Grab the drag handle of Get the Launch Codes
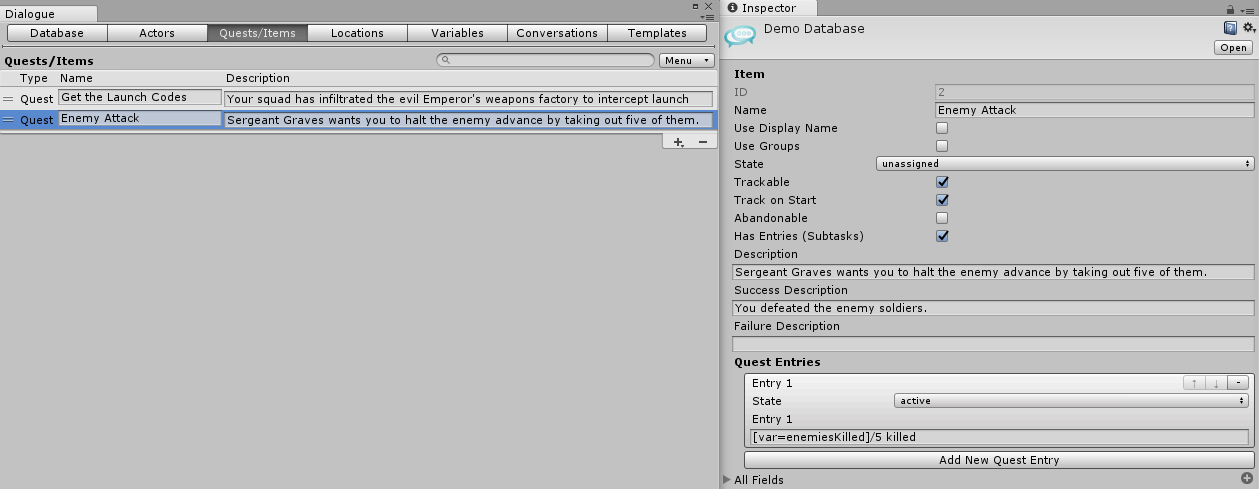Viewport: 1259px width, 489px height. [8, 98]
